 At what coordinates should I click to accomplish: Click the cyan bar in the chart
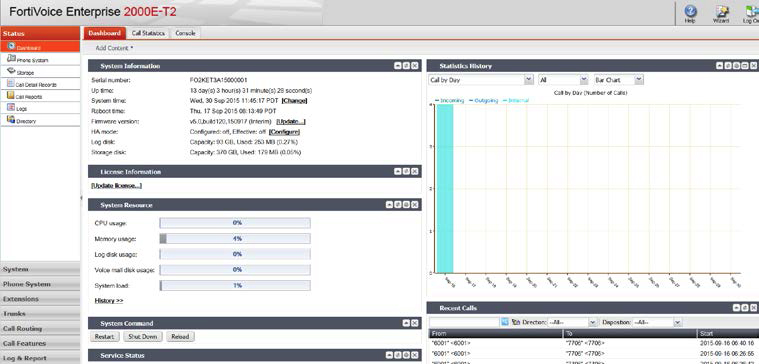[x=445, y=189]
